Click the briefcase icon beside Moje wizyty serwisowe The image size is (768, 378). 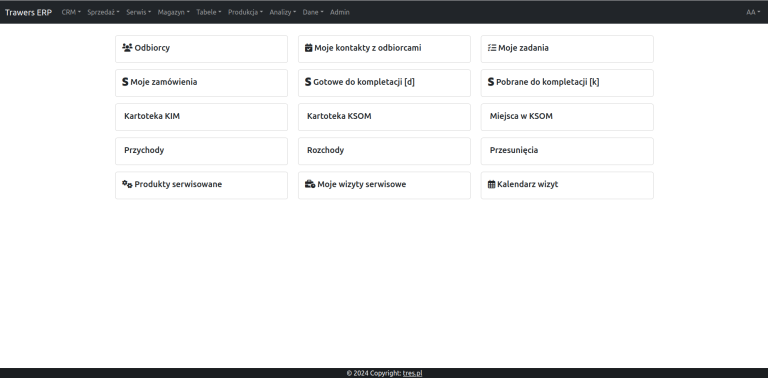[310, 184]
